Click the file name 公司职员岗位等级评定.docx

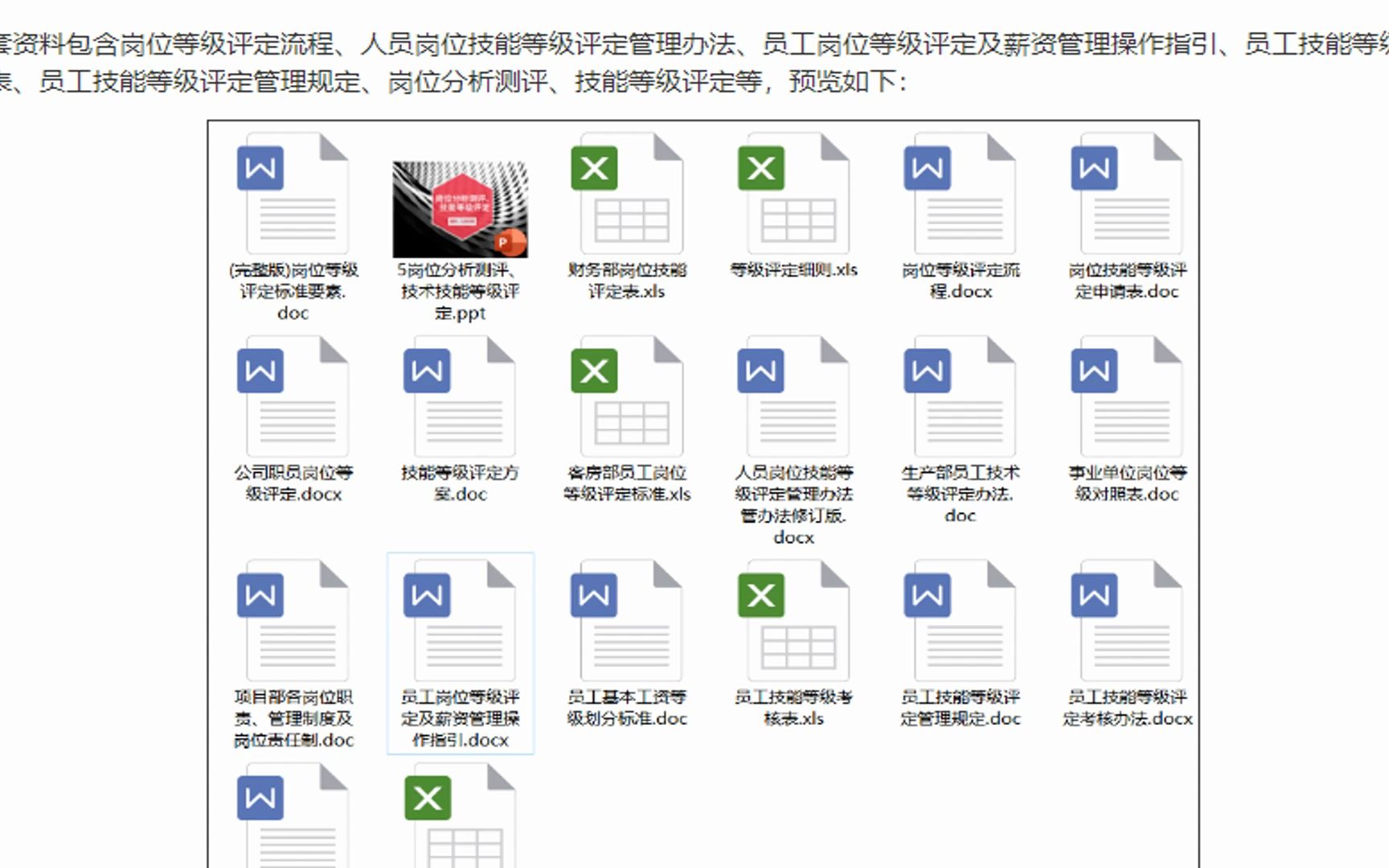293,483
